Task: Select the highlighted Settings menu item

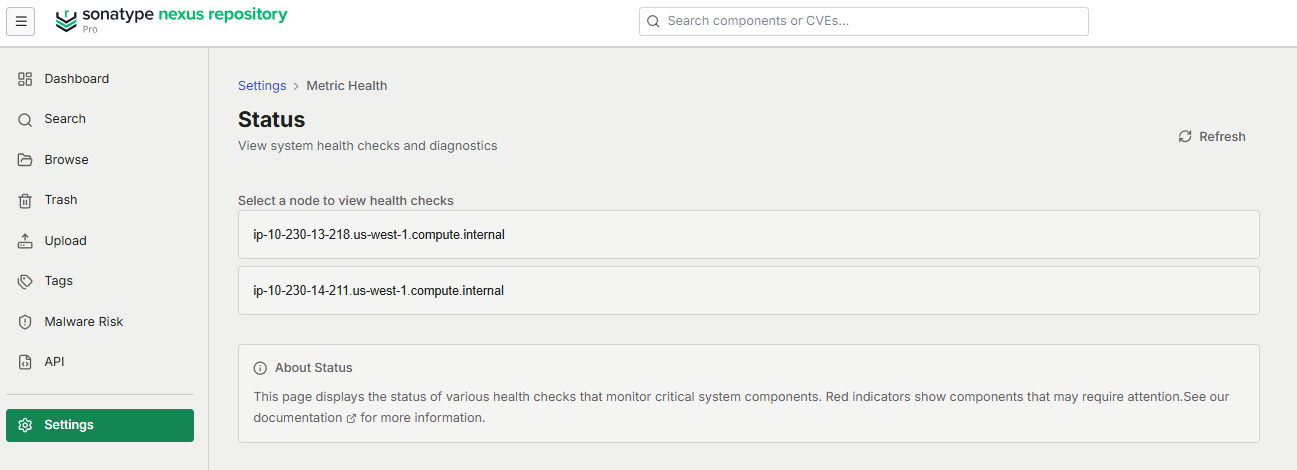Action: point(100,425)
